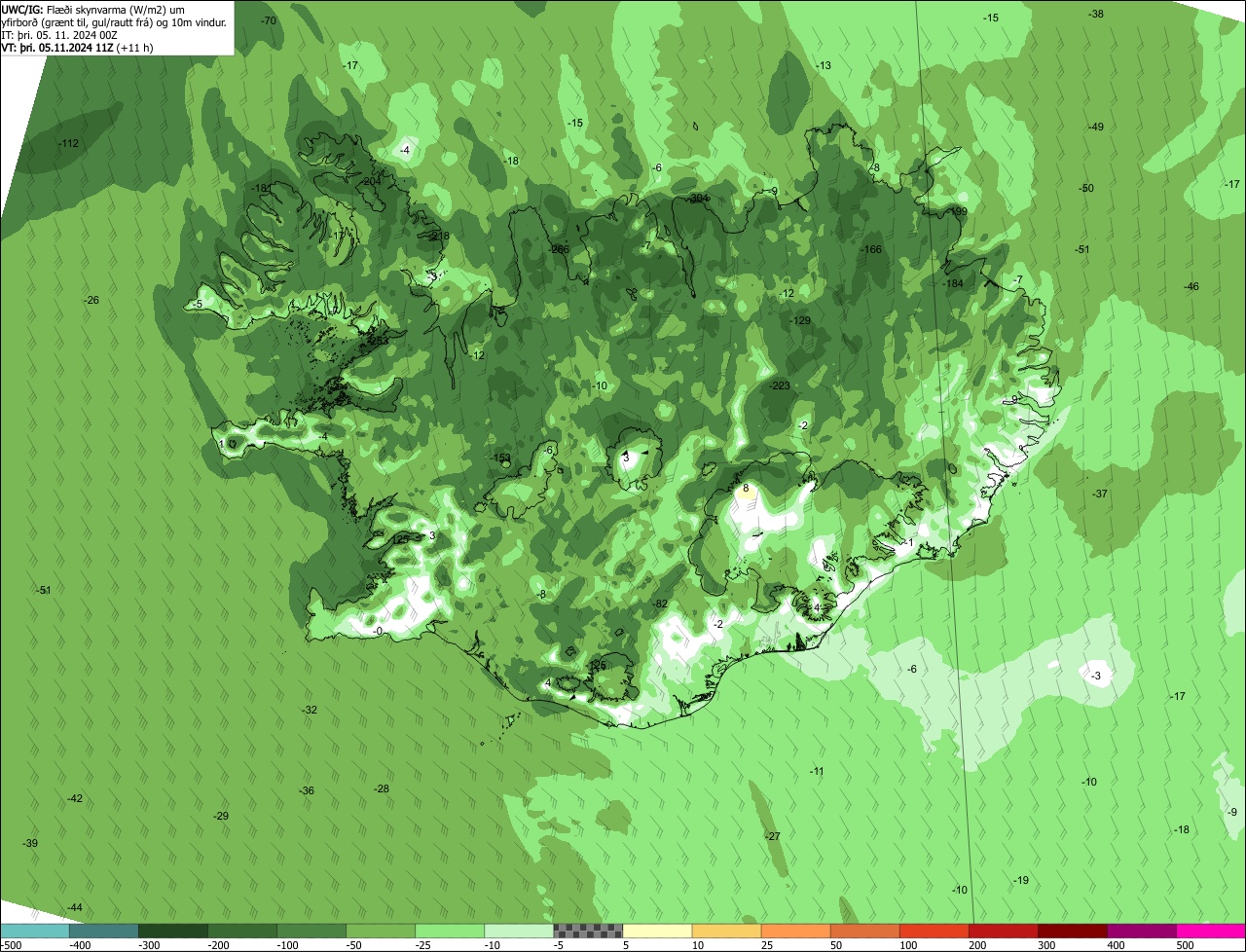The height and width of the screenshot is (952, 1246).
Task: Click the light orange 10 to 25 swatch
Action: pos(725,931)
